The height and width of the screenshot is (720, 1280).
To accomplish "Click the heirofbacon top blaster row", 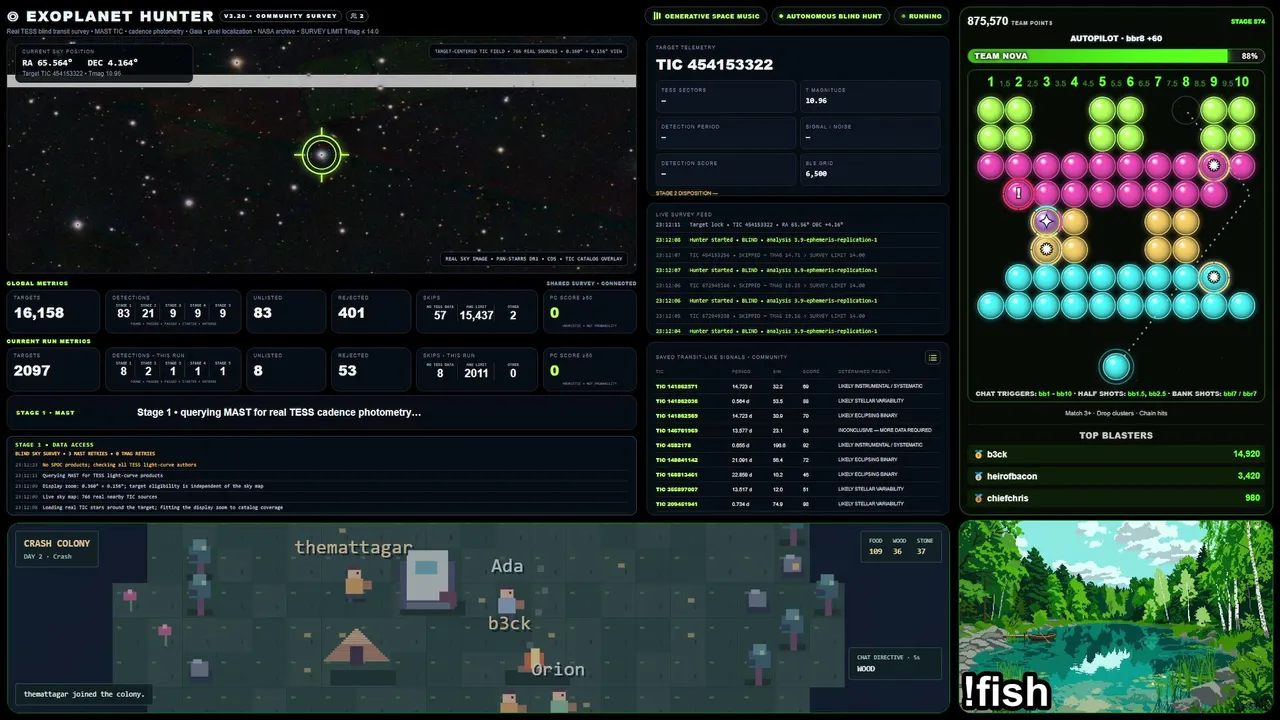I will point(1116,476).
